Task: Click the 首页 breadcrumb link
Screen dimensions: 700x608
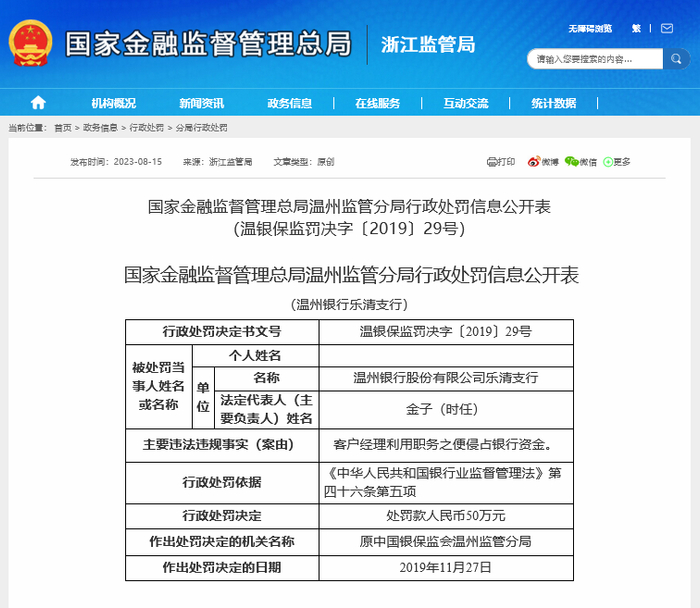Action: 63,128
